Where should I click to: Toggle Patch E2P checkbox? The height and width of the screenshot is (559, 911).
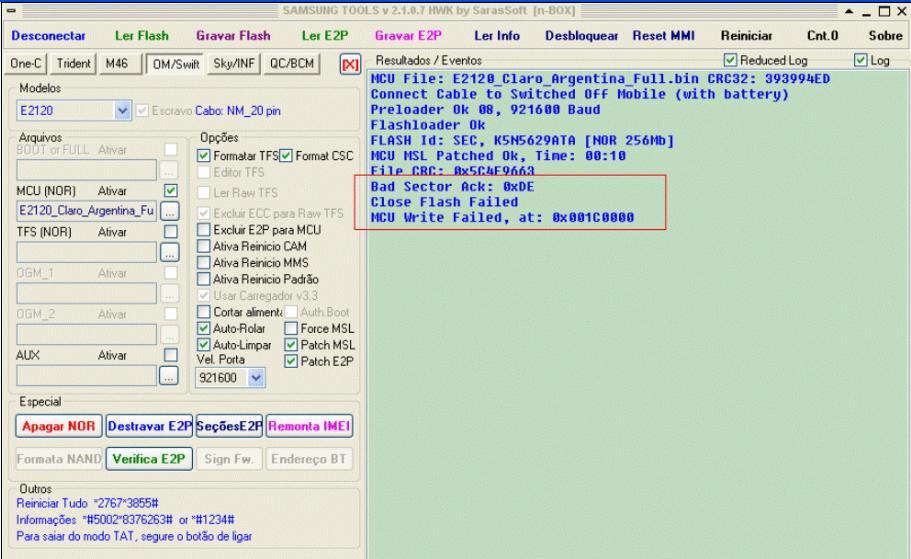[x=291, y=361]
